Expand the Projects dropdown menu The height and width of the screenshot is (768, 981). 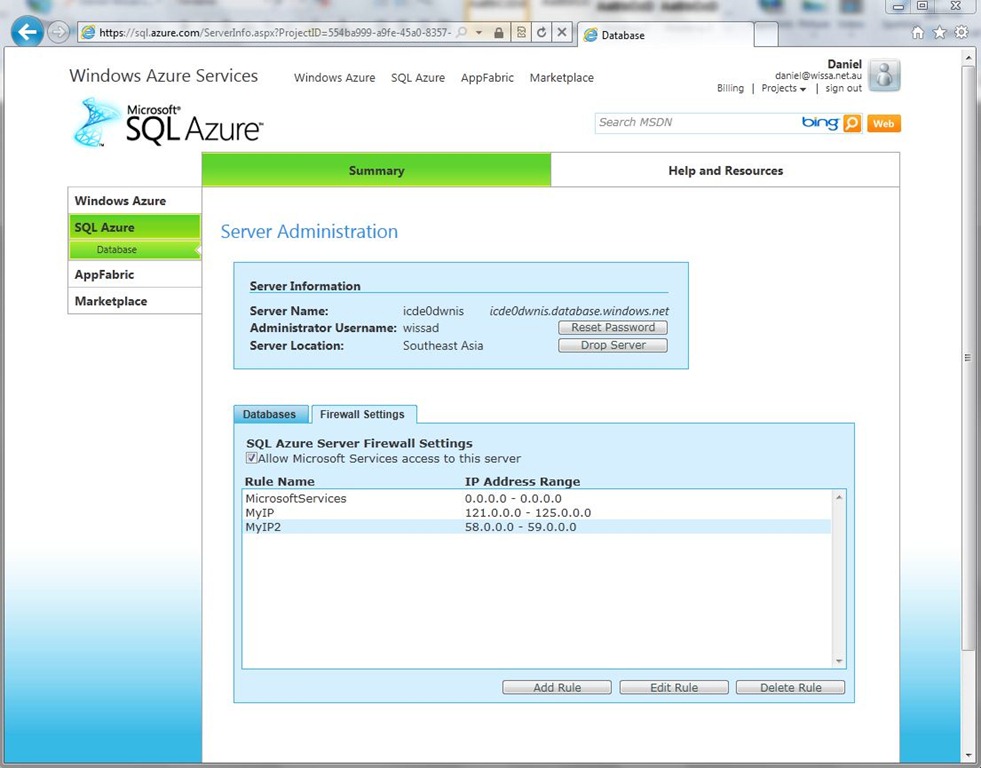pyautogui.click(x=783, y=89)
